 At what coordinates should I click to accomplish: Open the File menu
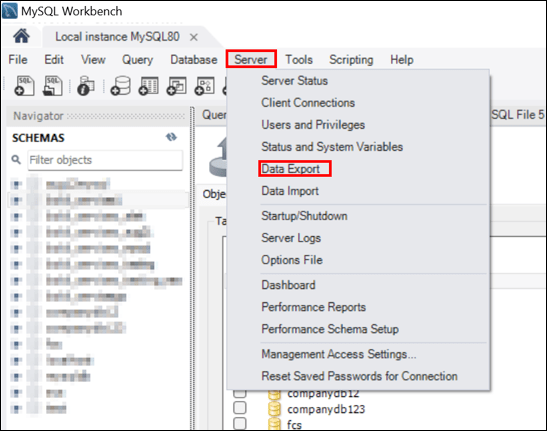[18, 59]
